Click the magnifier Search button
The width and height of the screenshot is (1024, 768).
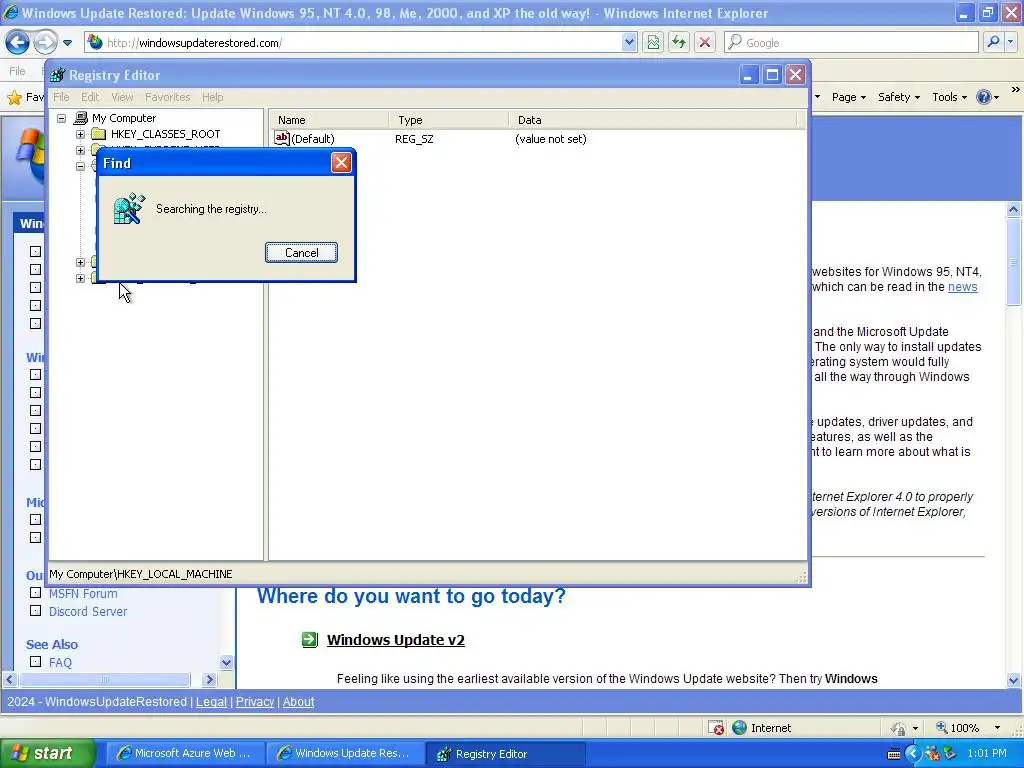tap(993, 42)
